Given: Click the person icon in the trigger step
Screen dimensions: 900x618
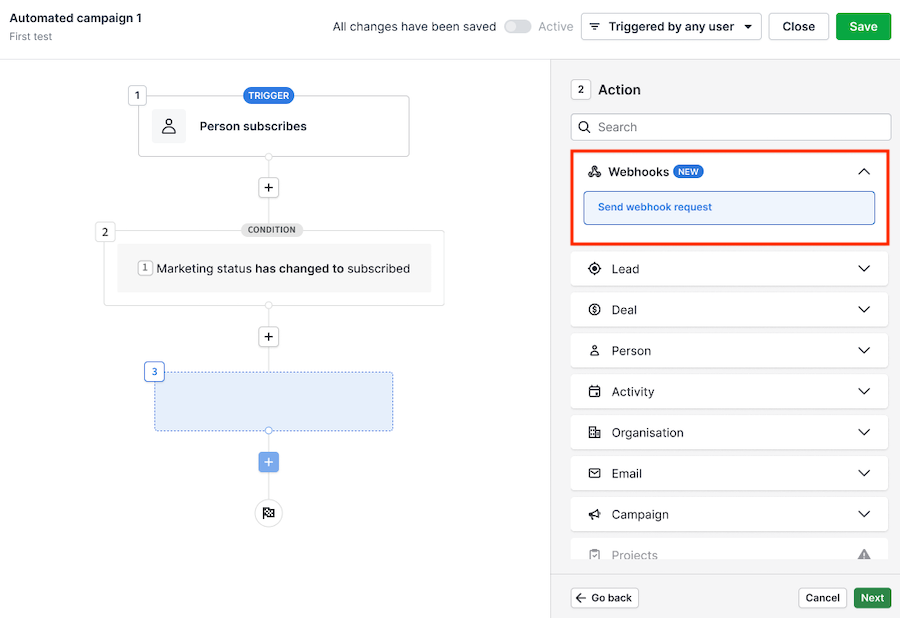Looking at the screenshot, I should click(169, 126).
